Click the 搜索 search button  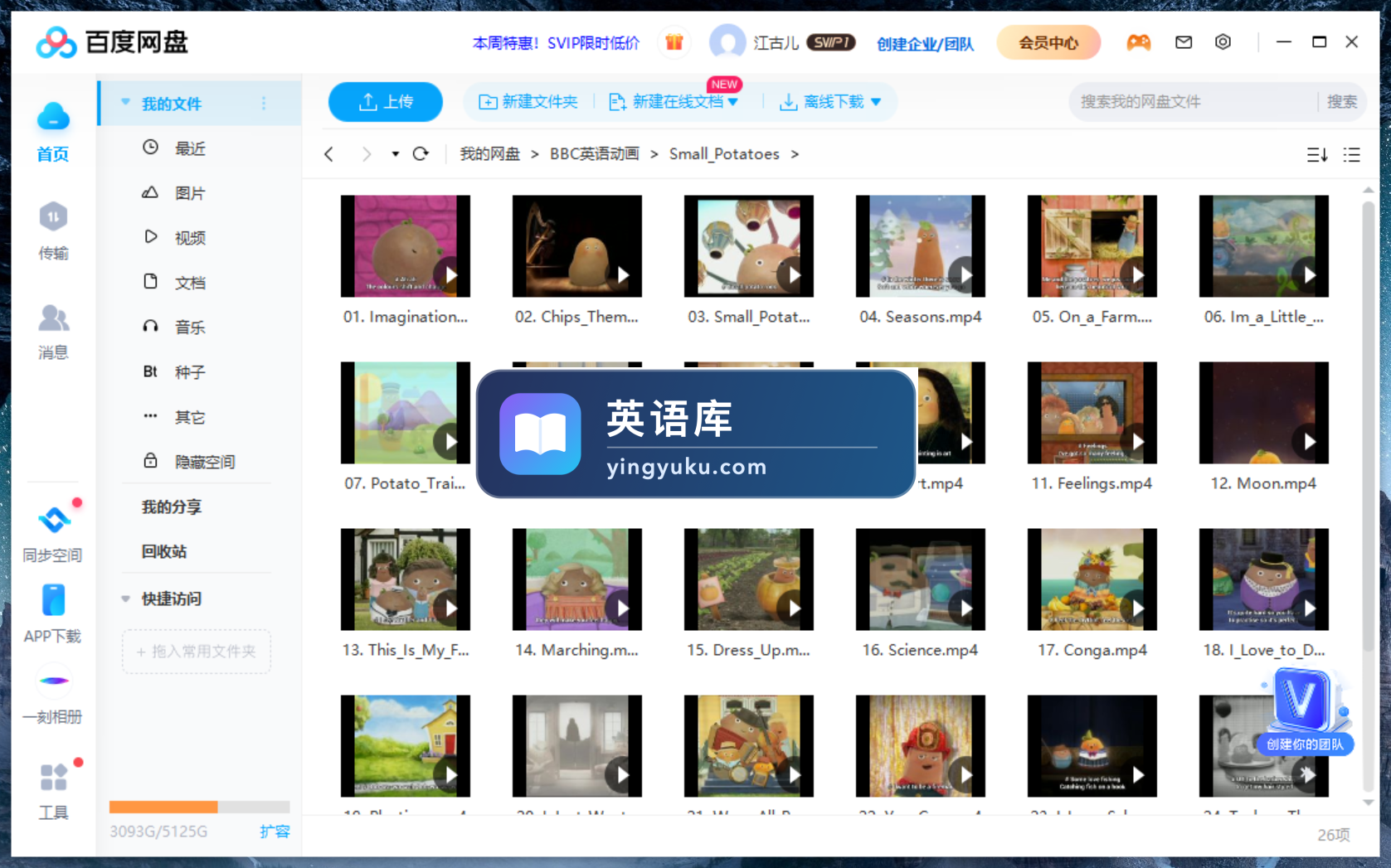click(1341, 102)
